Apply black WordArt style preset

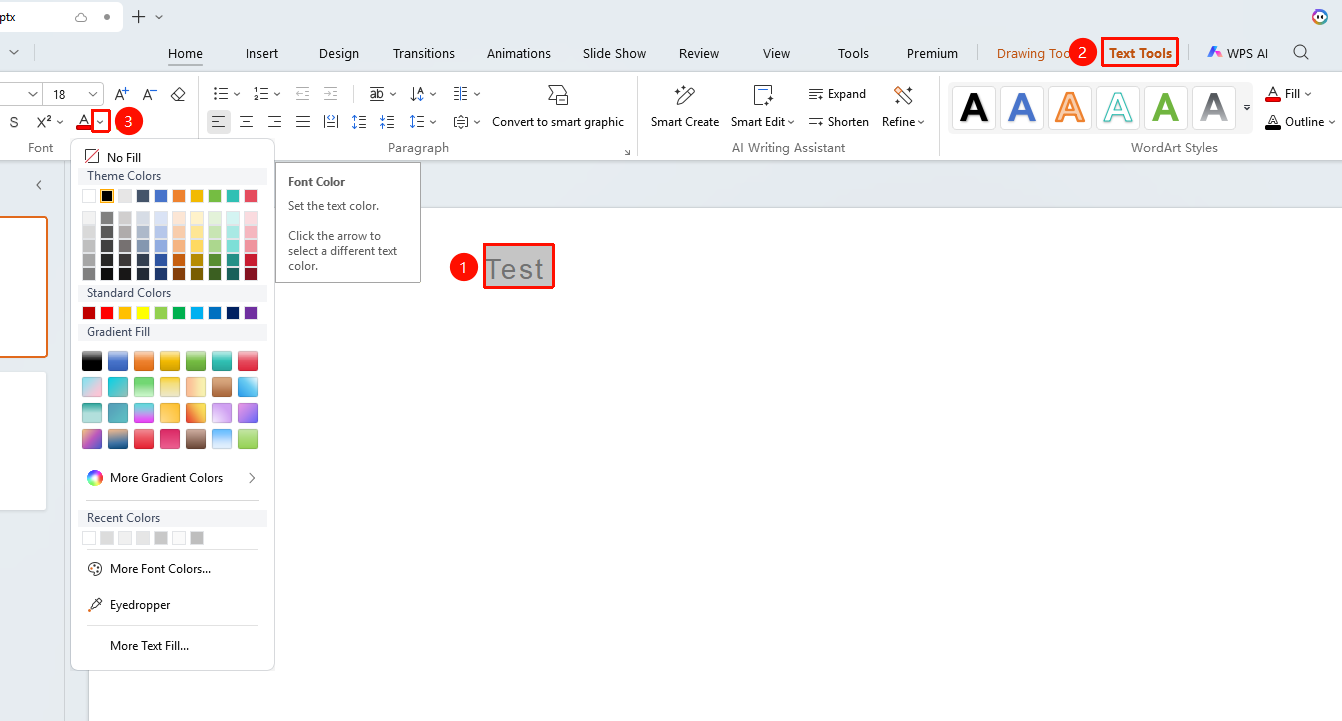point(974,107)
